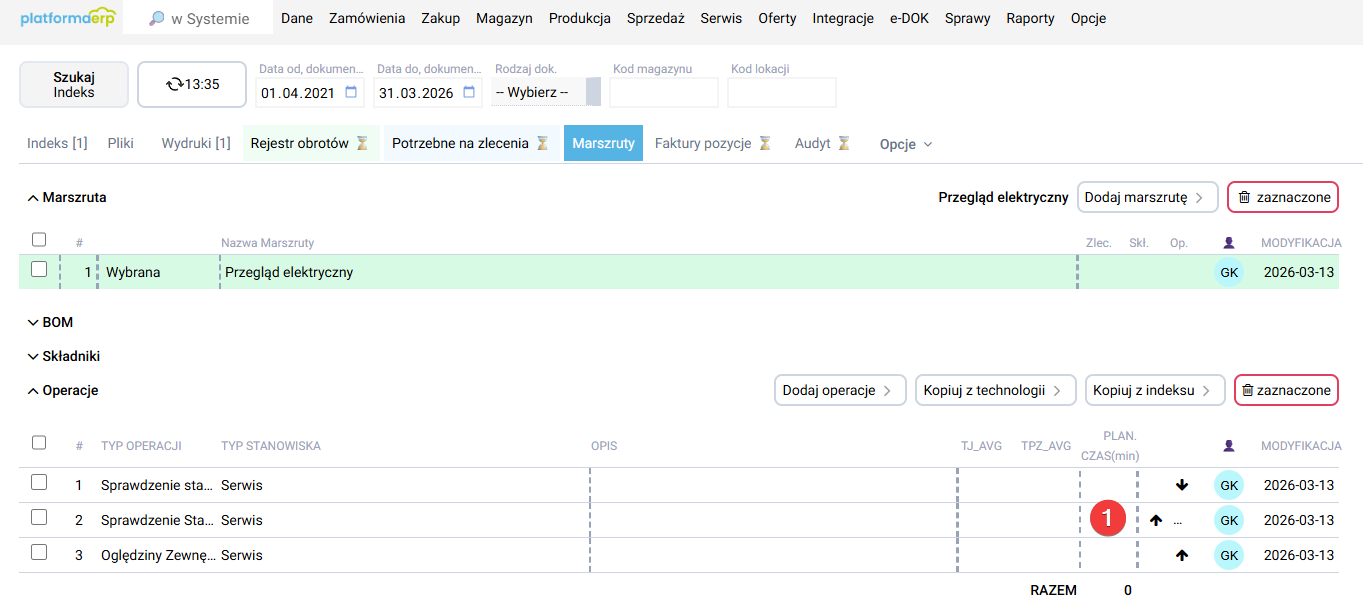This screenshot has width=1363, height=606.
Task: Open the Produkcja menu
Action: [x=579, y=17]
